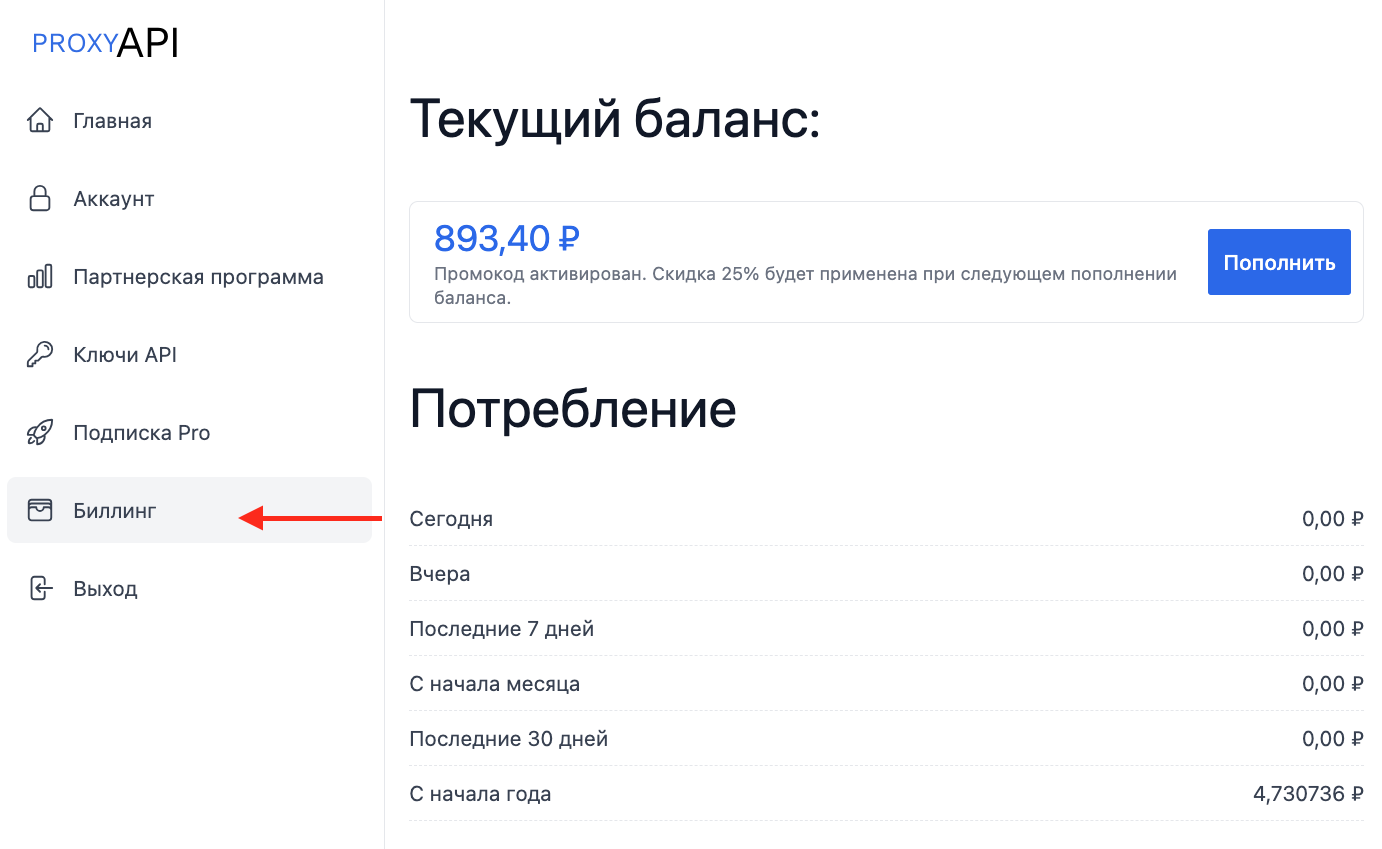This screenshot has width=1382, height=849.
Task: Click the wallet icon beside Биллинг
Action: 39,511
